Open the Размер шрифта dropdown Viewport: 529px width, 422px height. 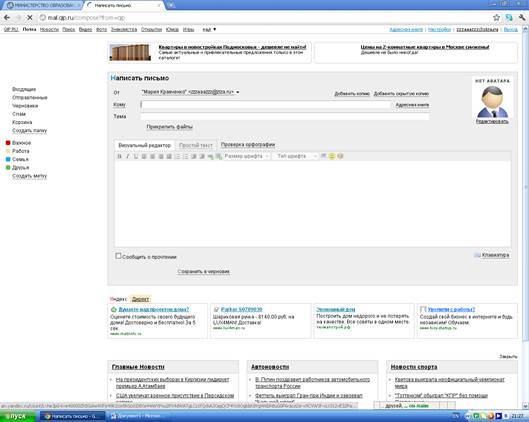[x=246, y=156]
